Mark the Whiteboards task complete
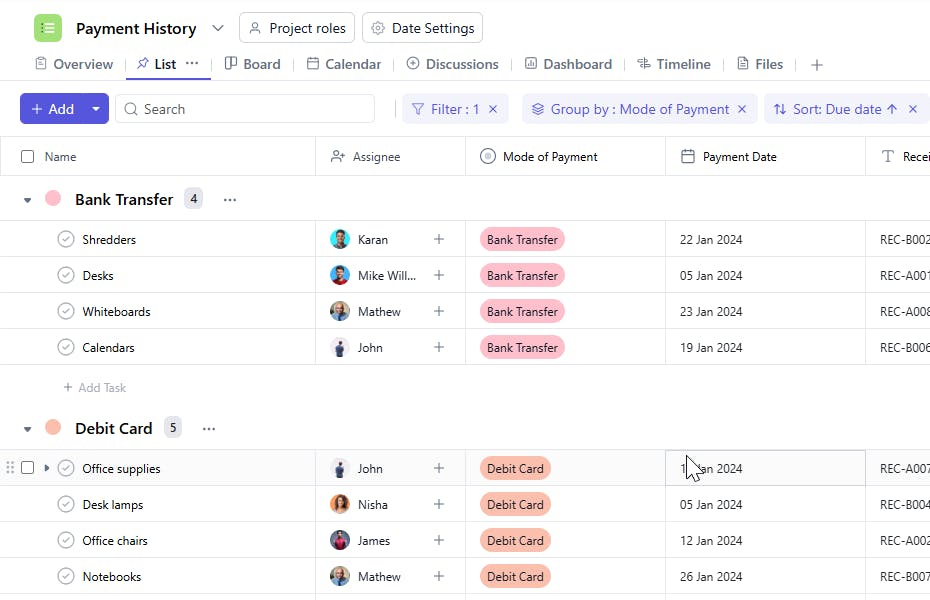 (66, 312)
